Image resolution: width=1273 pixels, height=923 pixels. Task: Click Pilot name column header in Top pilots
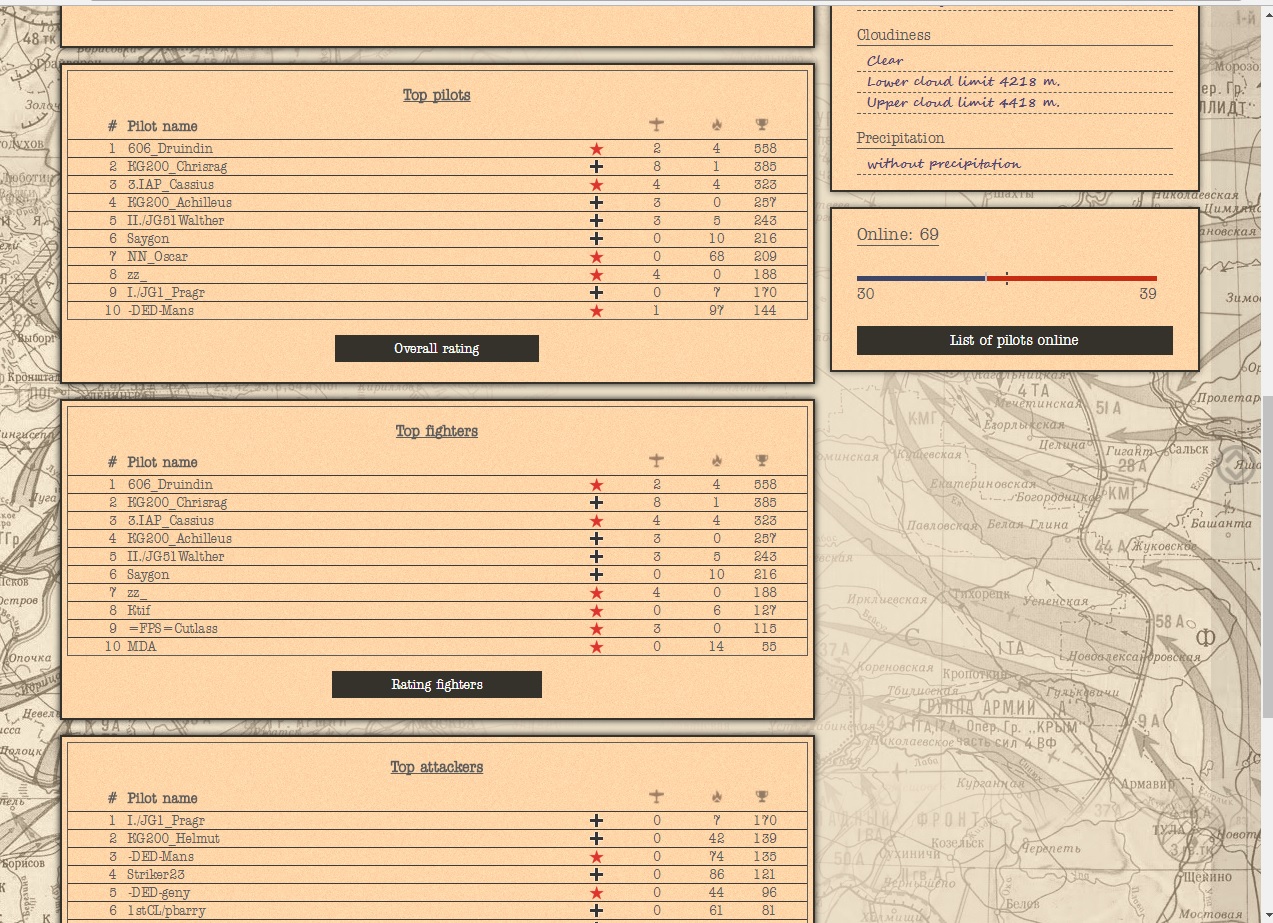(162, 126)
